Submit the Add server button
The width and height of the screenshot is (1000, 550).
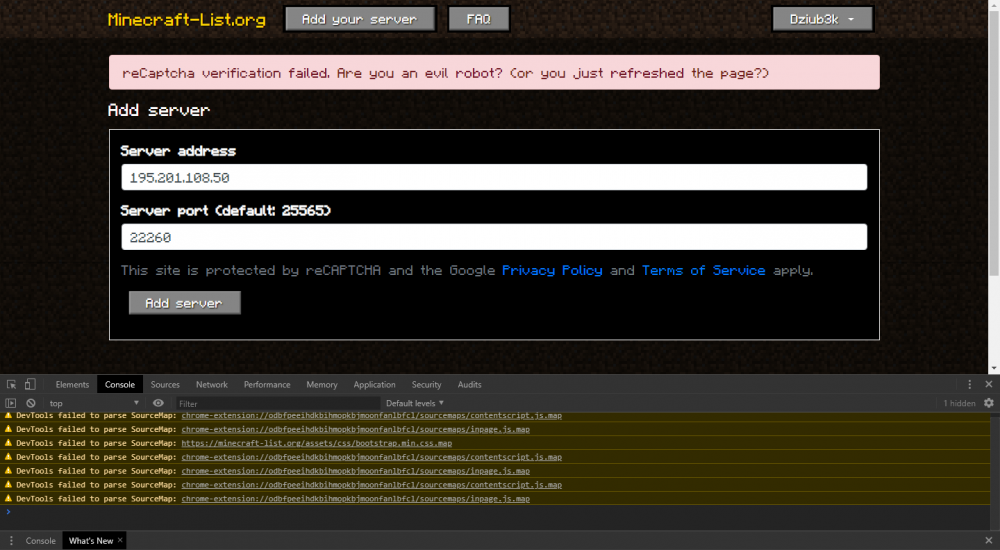coord(184,303)
